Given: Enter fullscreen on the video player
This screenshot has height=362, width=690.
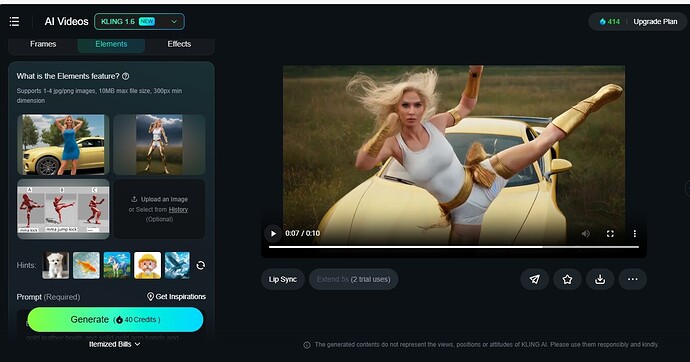Looking at the screenshot, I should [610, 234].
